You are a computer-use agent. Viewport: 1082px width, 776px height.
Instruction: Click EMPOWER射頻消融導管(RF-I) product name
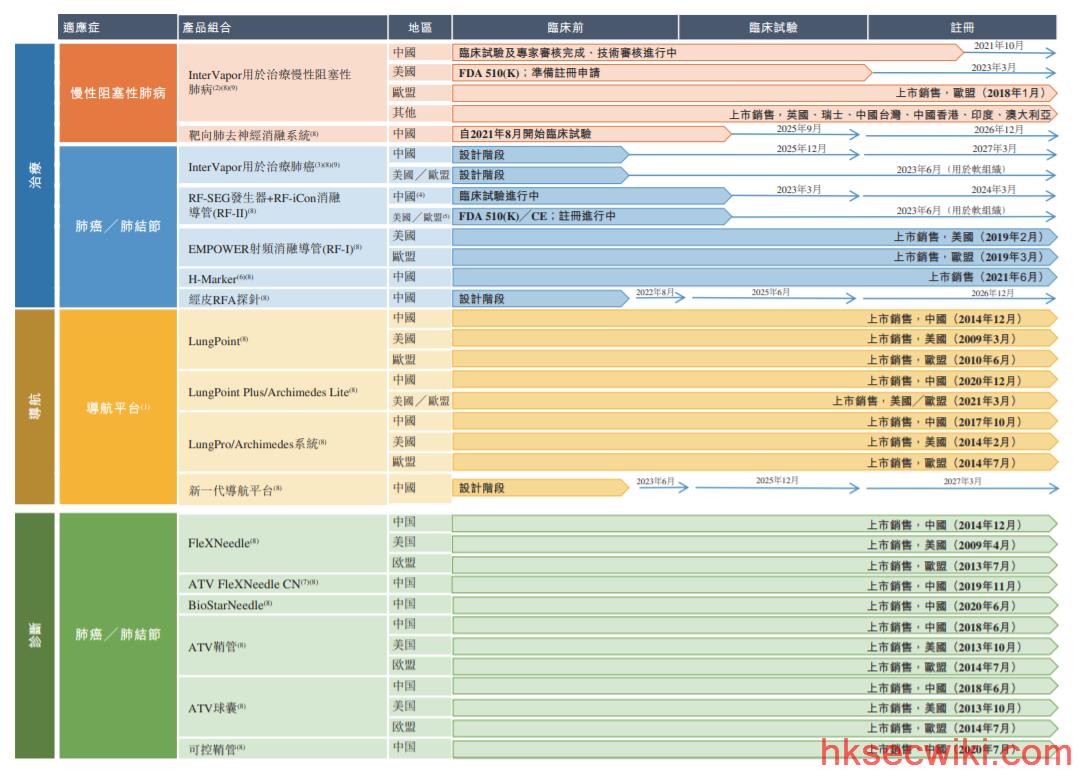click(275, 249)
